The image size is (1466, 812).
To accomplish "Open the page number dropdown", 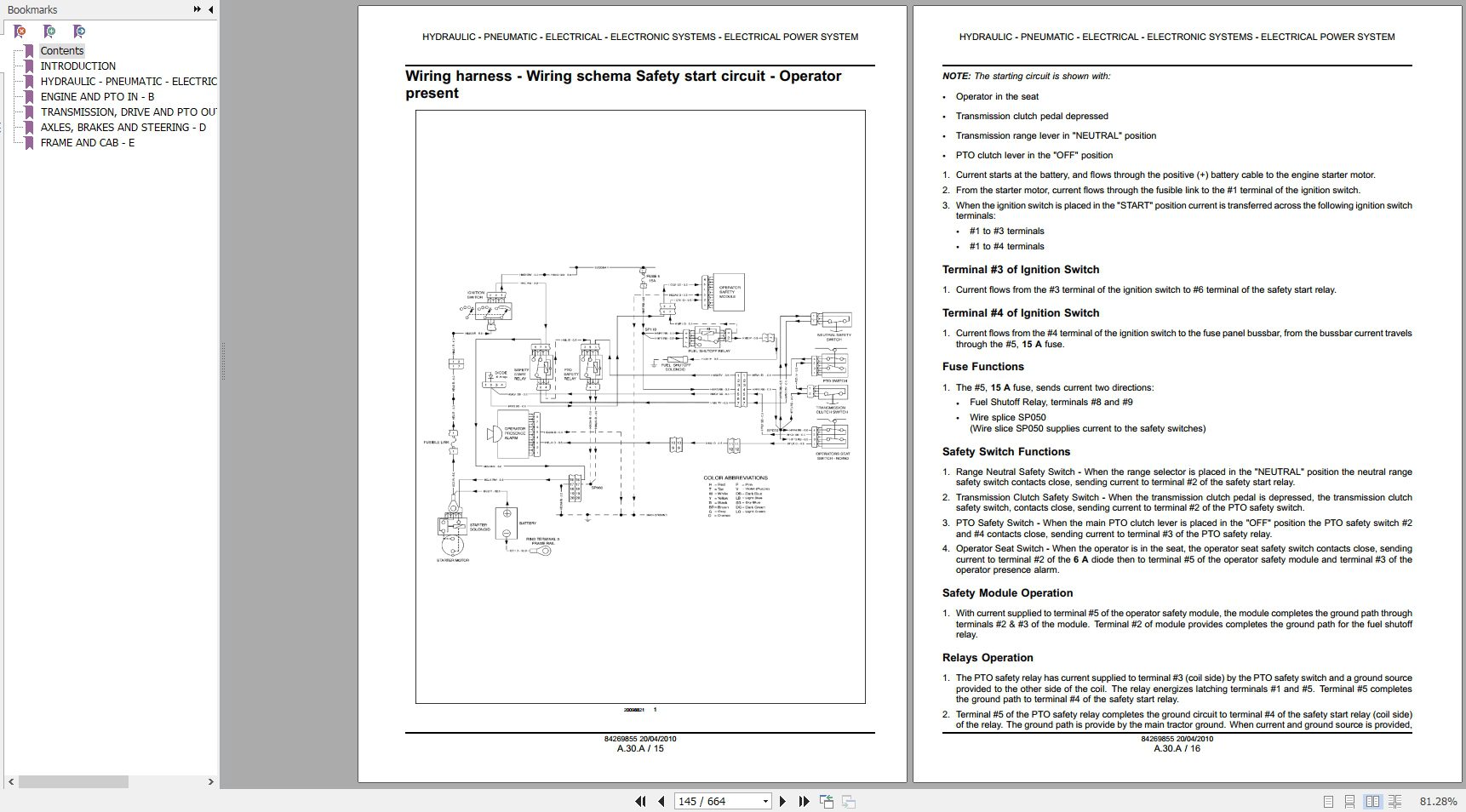I will [x=764, y=801].
